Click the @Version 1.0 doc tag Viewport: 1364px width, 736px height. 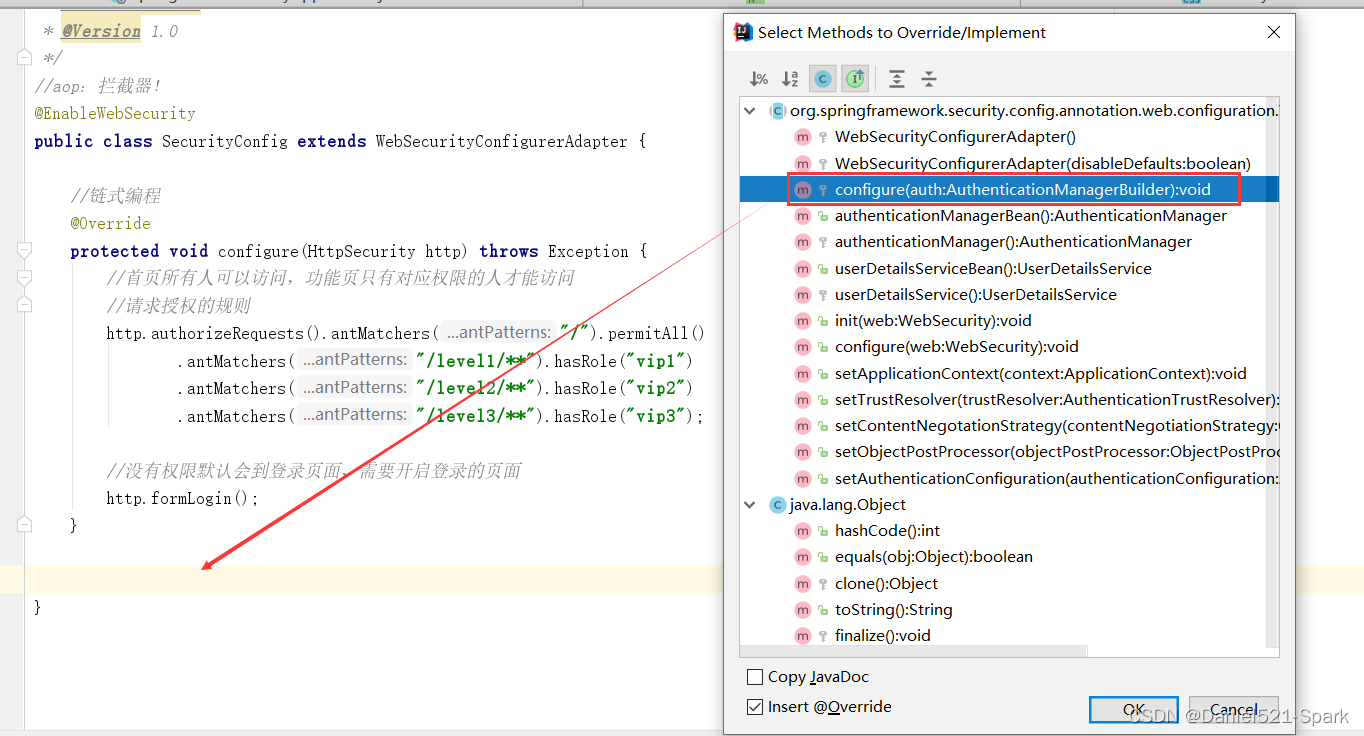coord(120,31)
